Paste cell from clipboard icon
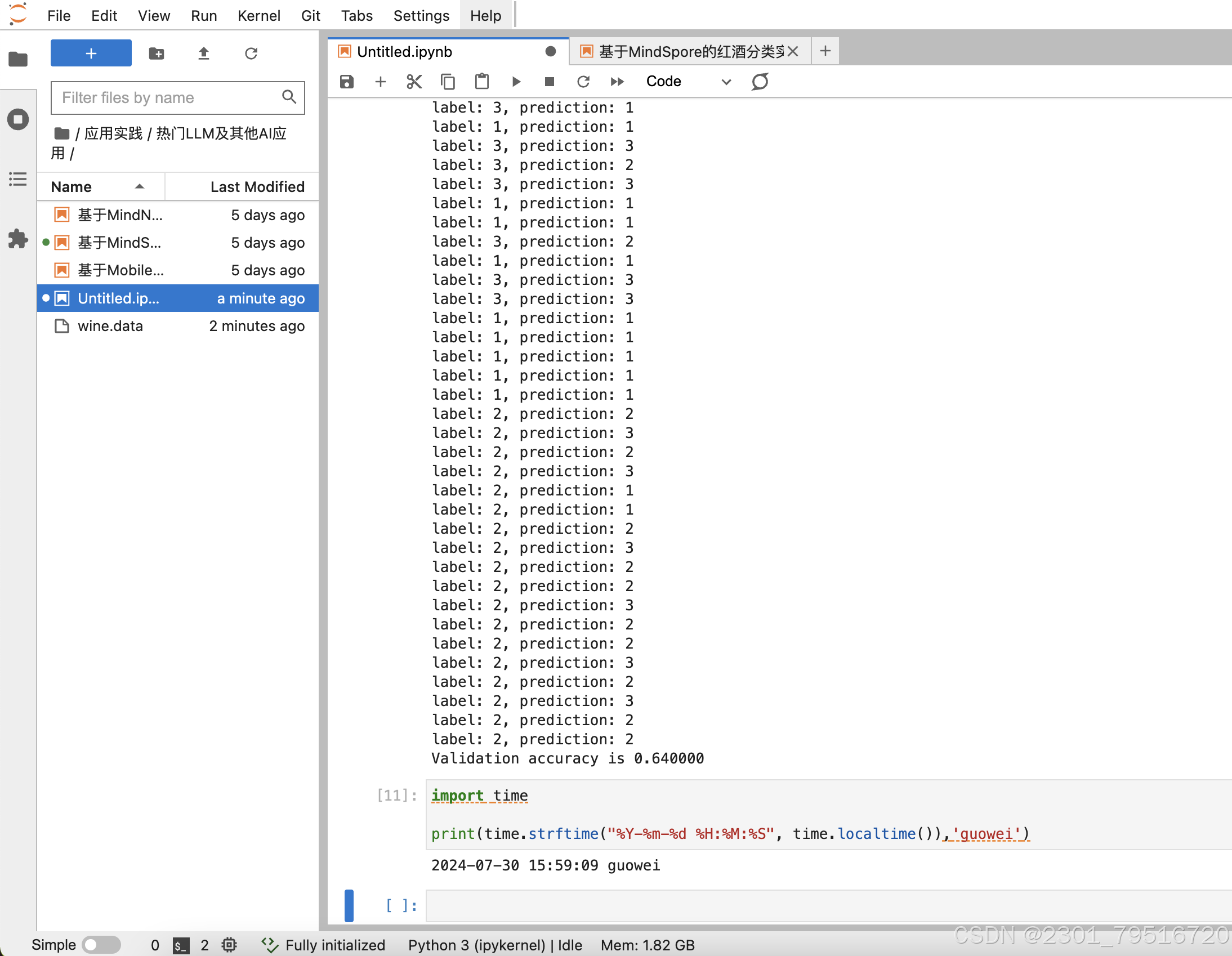The height and width of the screenshot is (956, 1232). (x=482, y=82)
